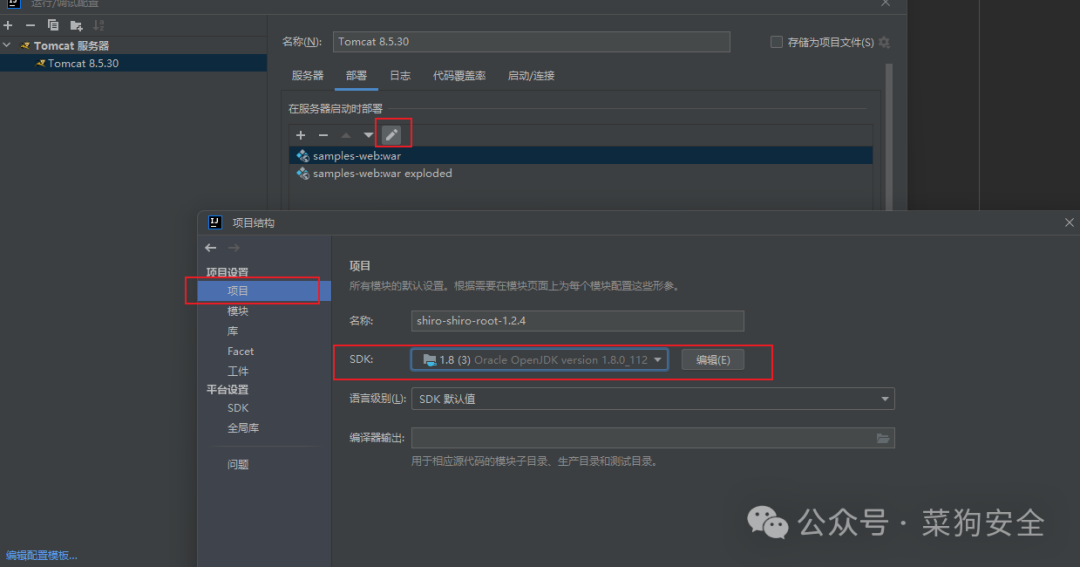Add deployment artifact with plus icon

click(300, 135)
